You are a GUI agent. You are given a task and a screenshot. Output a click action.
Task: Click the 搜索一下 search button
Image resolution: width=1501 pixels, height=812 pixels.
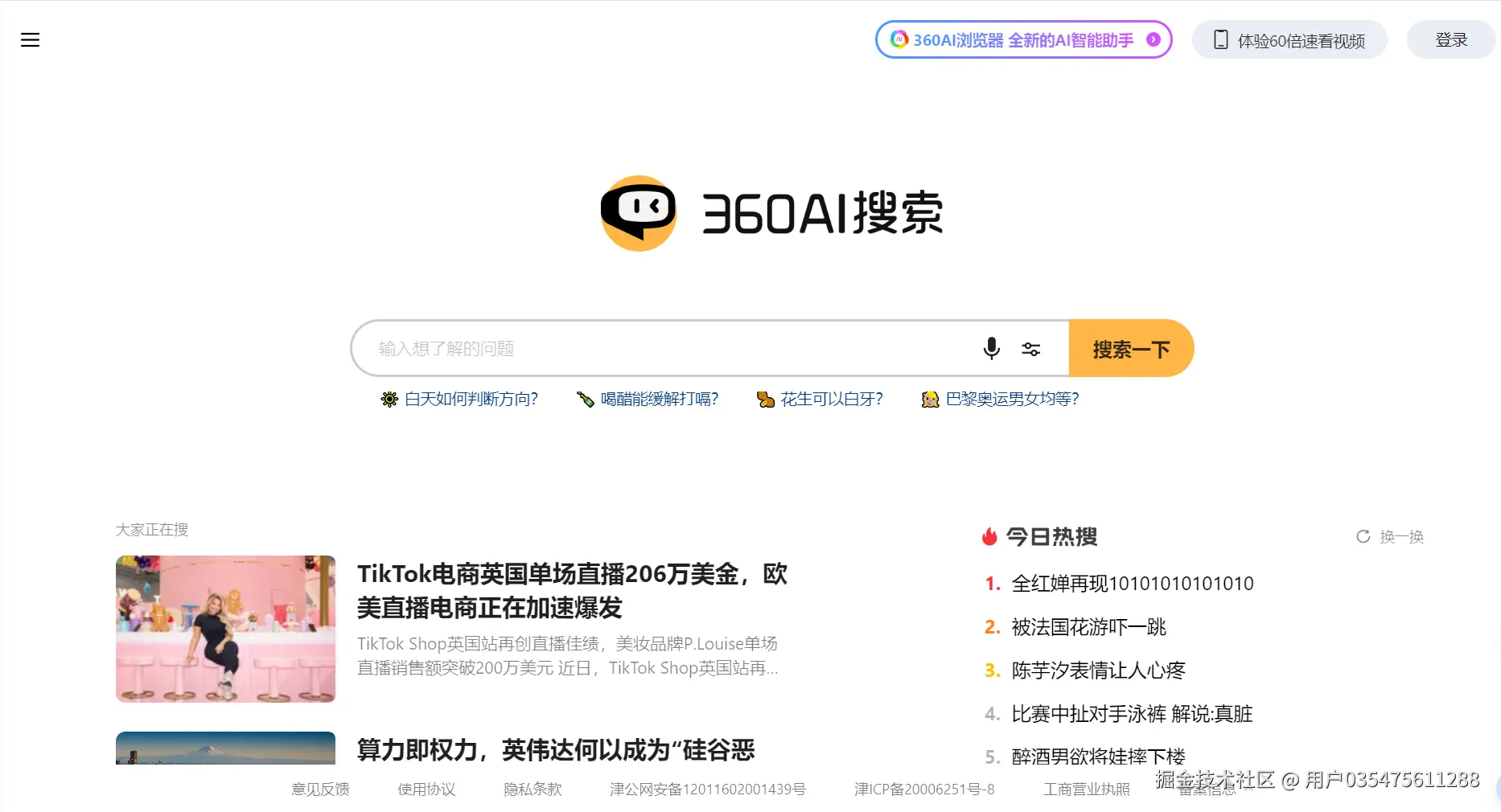pyautogui.click(x=1131, y=348)
